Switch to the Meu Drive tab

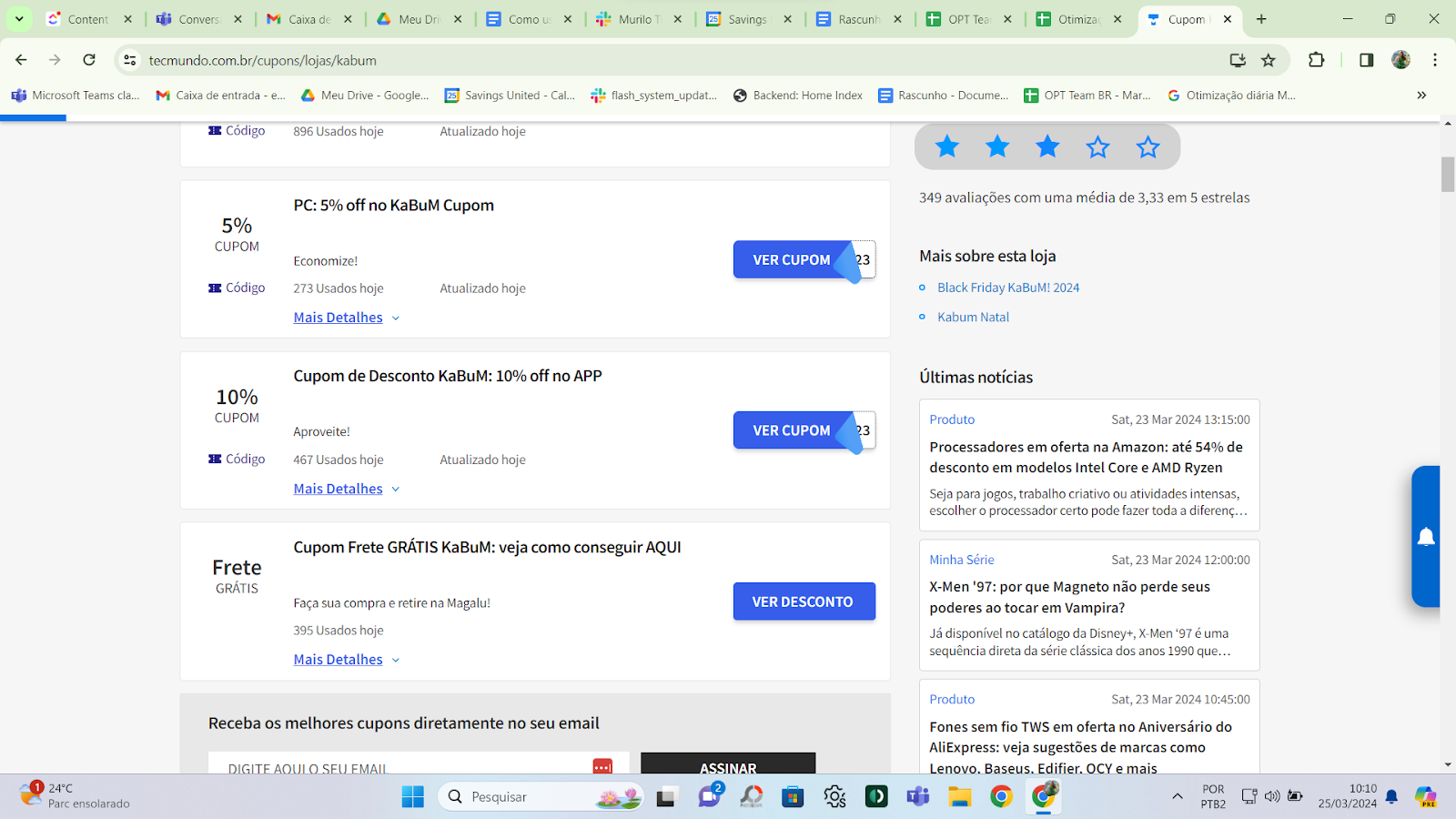(x=419, y=19)
